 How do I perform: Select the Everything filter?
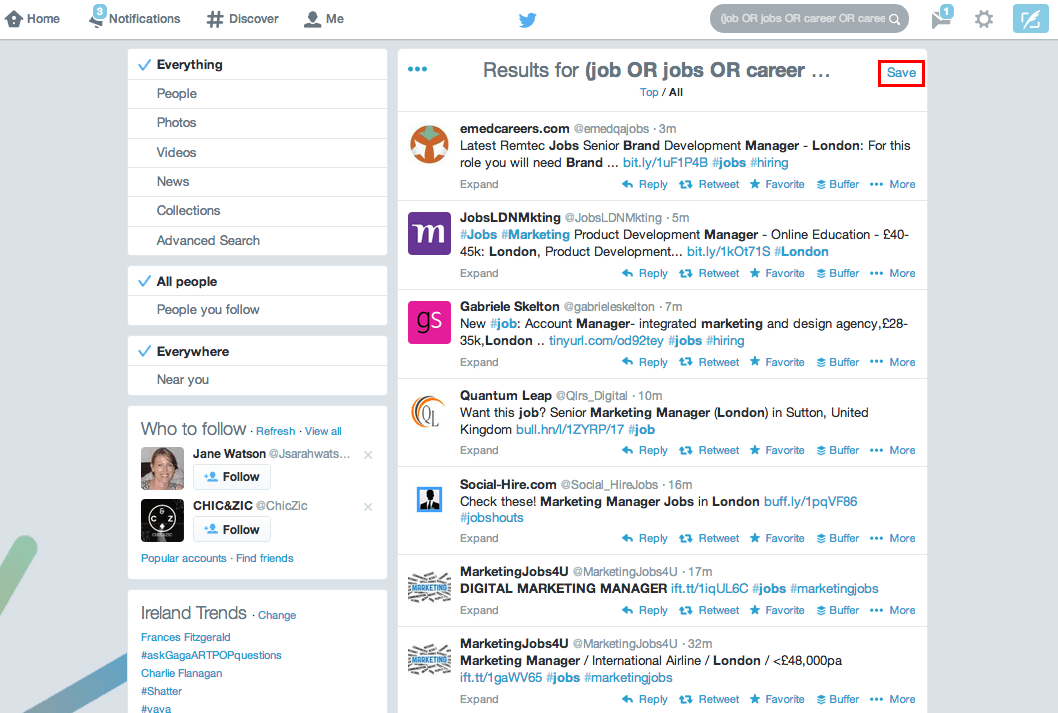(x=257, y=65)
